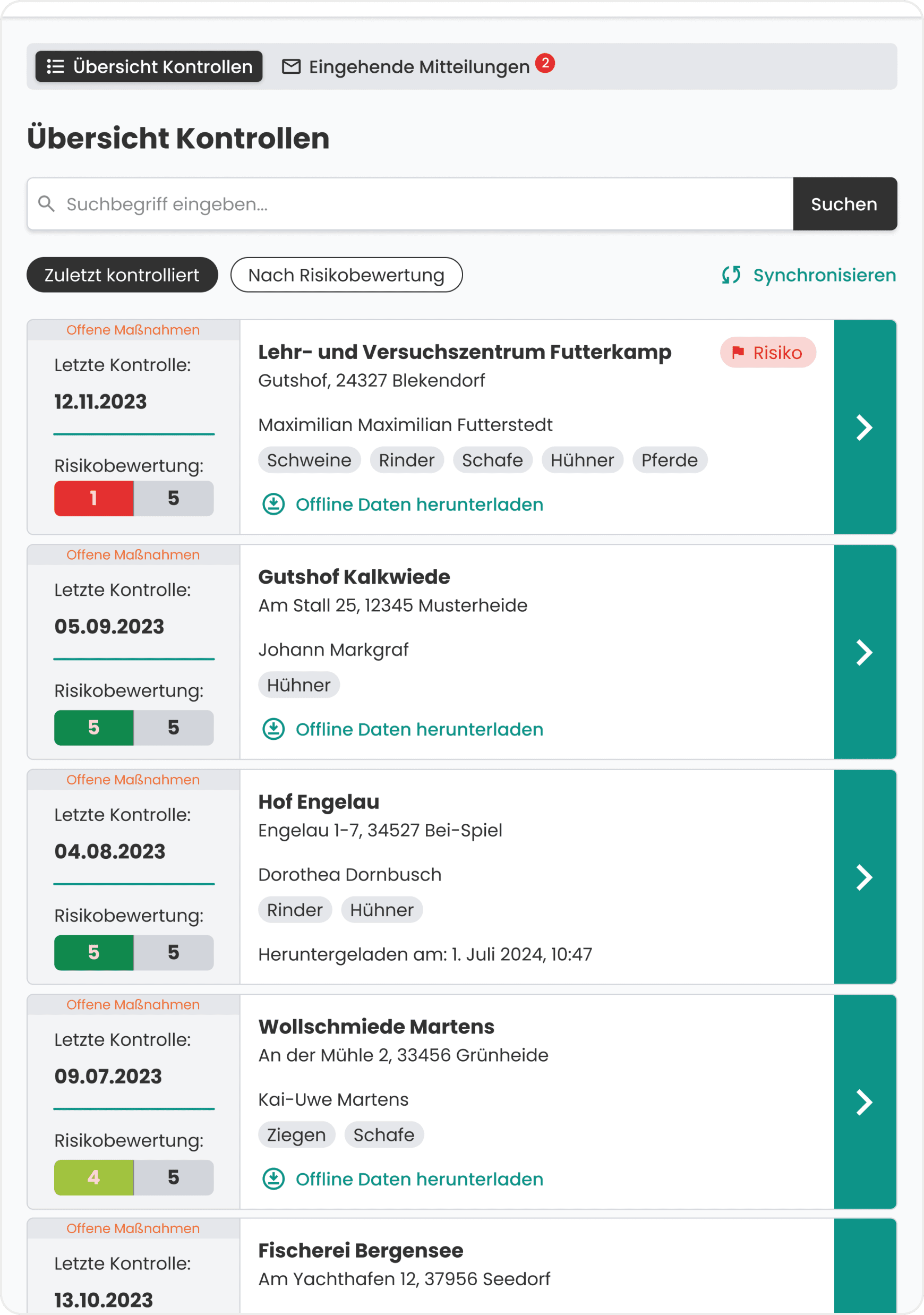This screenshot has height=1315, width=924.
Task: Open Lehr- und Versuchszentrum Futterkamp details arrow
Action: coord(865,427)
